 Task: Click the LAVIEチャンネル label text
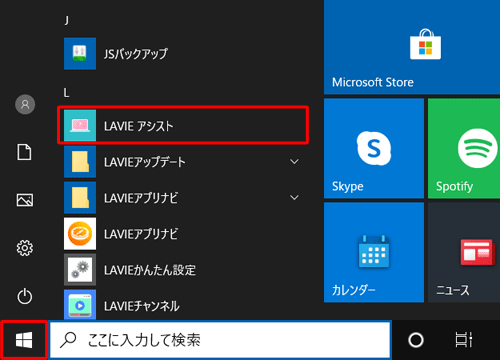[x=142, y=306]
